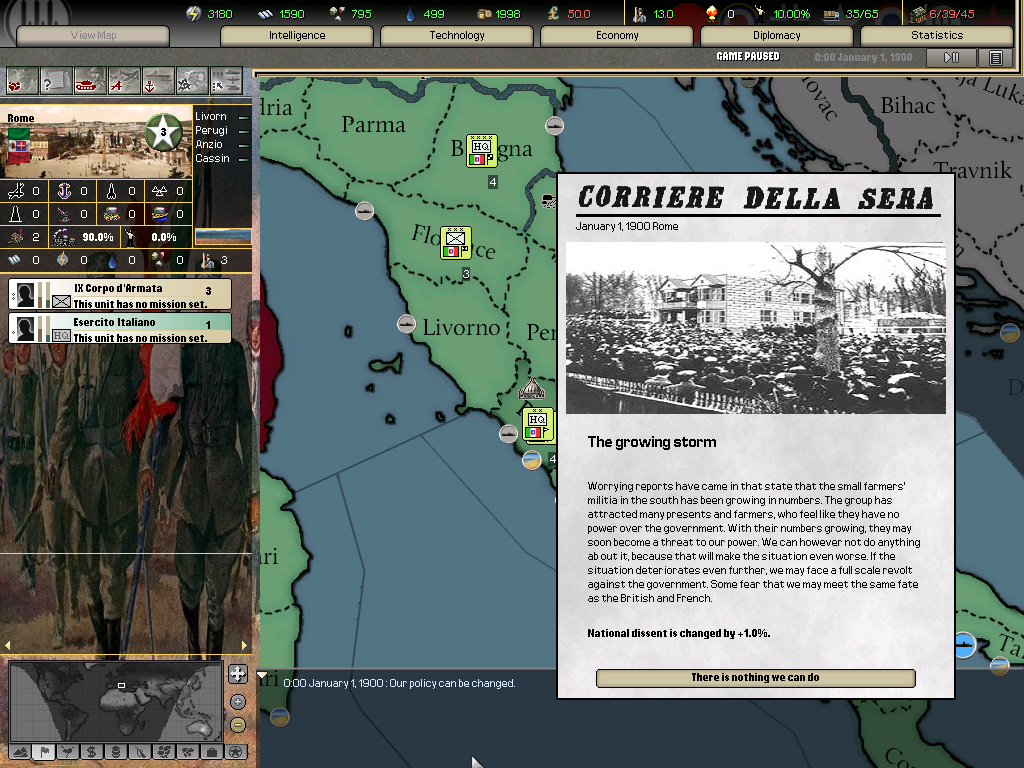Click the air units plane icon
Viewport: 1024px width, 768px height.
coord(124,80)
